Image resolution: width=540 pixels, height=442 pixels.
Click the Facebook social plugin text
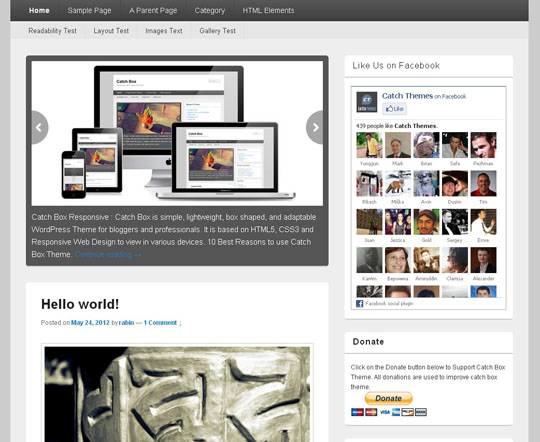click(389, 304)
